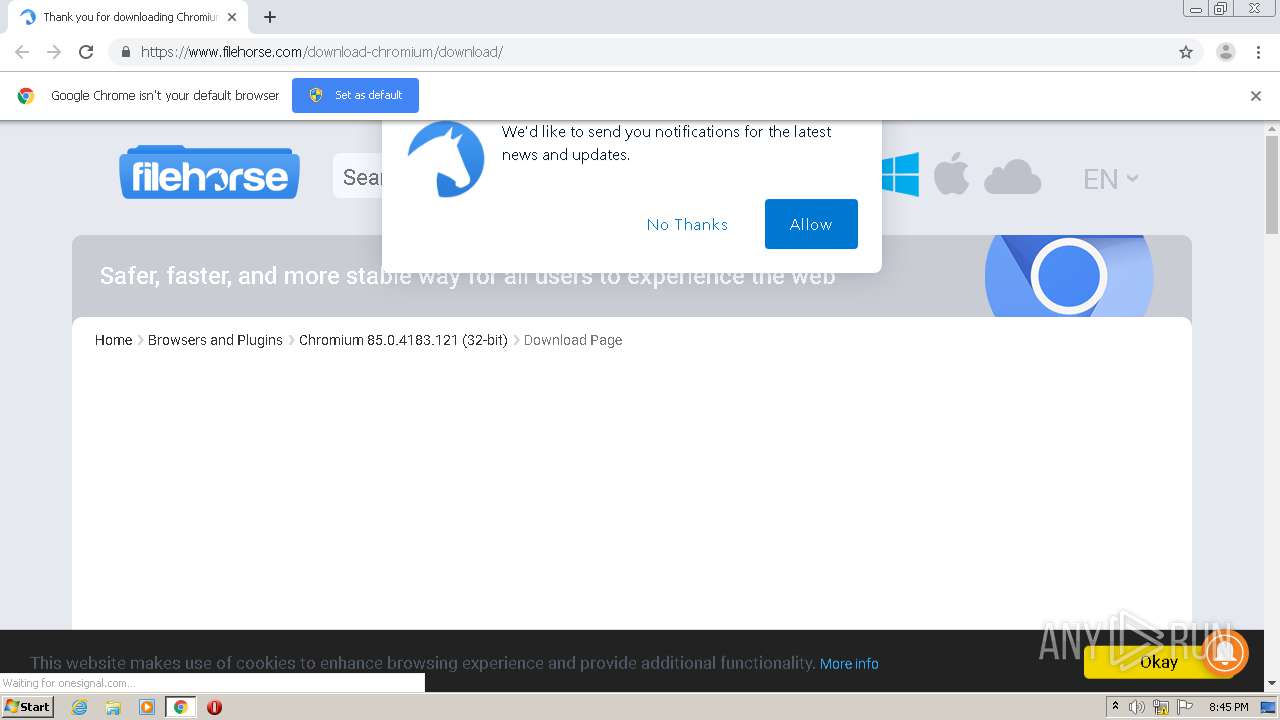This screenshot has width=1280, height=720.
Task: Open the Chrome profile avatar
Action: (1225, 52)
